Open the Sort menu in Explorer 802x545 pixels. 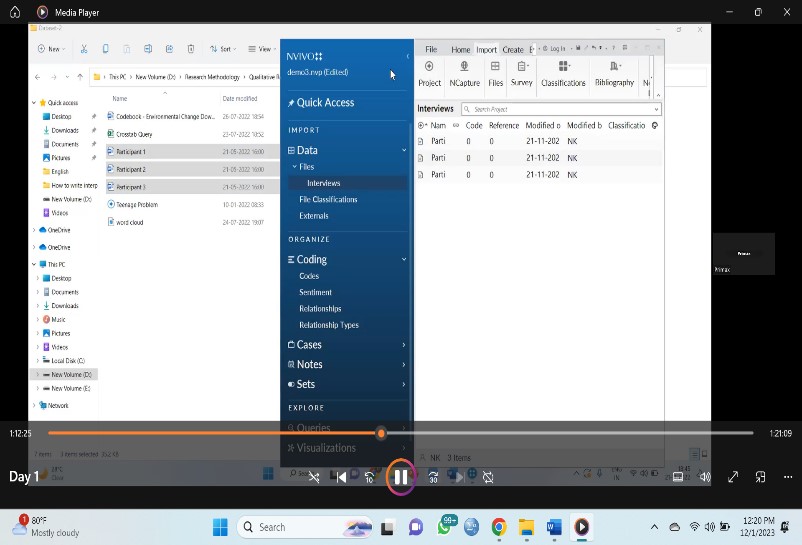point(222,49)
